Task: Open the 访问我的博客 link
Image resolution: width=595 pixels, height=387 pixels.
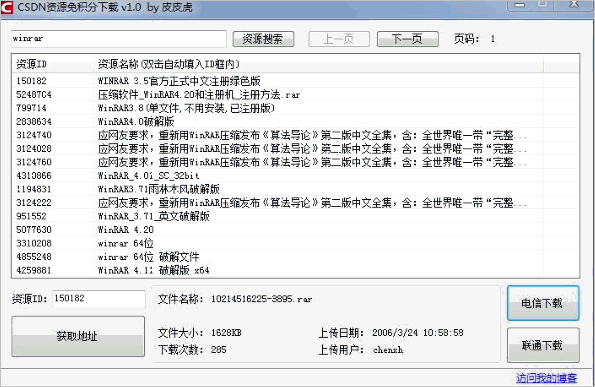Action: [546, 378]
